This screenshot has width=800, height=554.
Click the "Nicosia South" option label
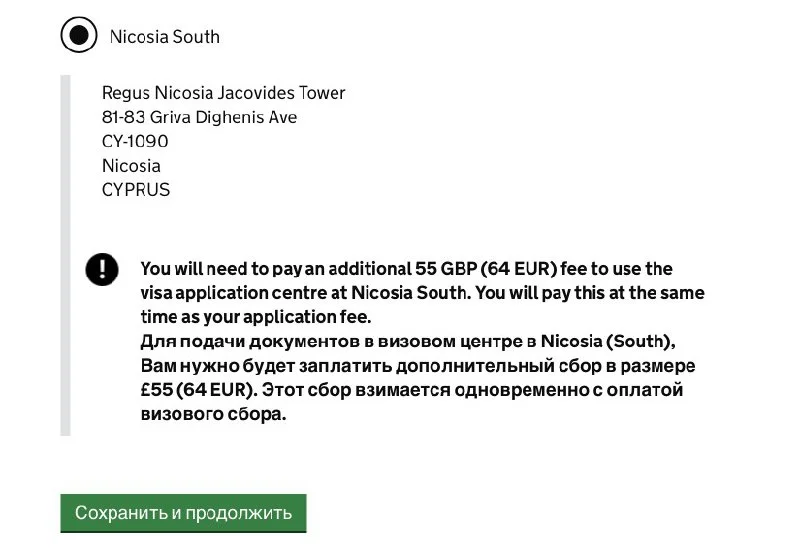[164, 37]
